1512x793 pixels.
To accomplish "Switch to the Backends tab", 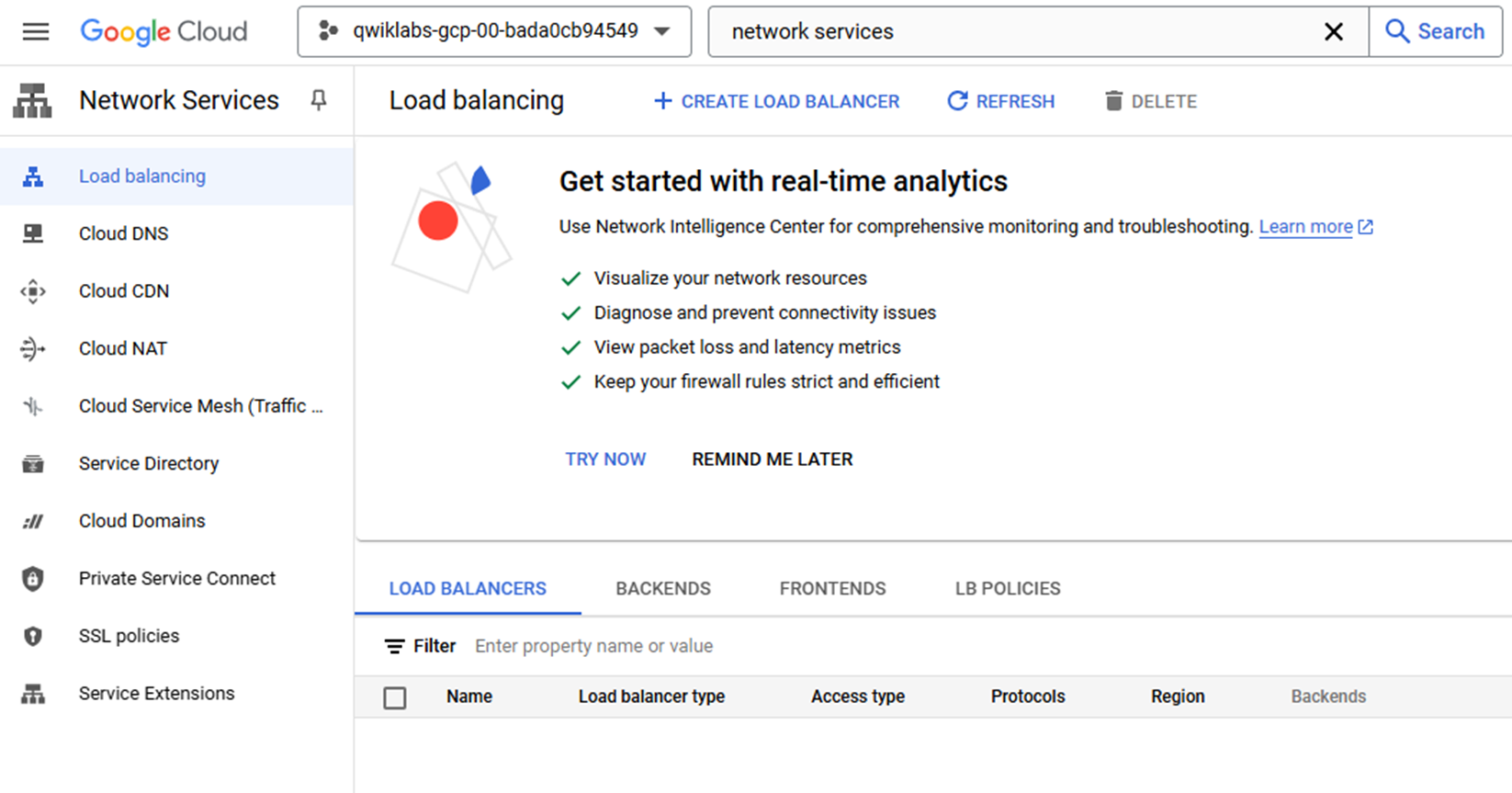I will 663,589.
